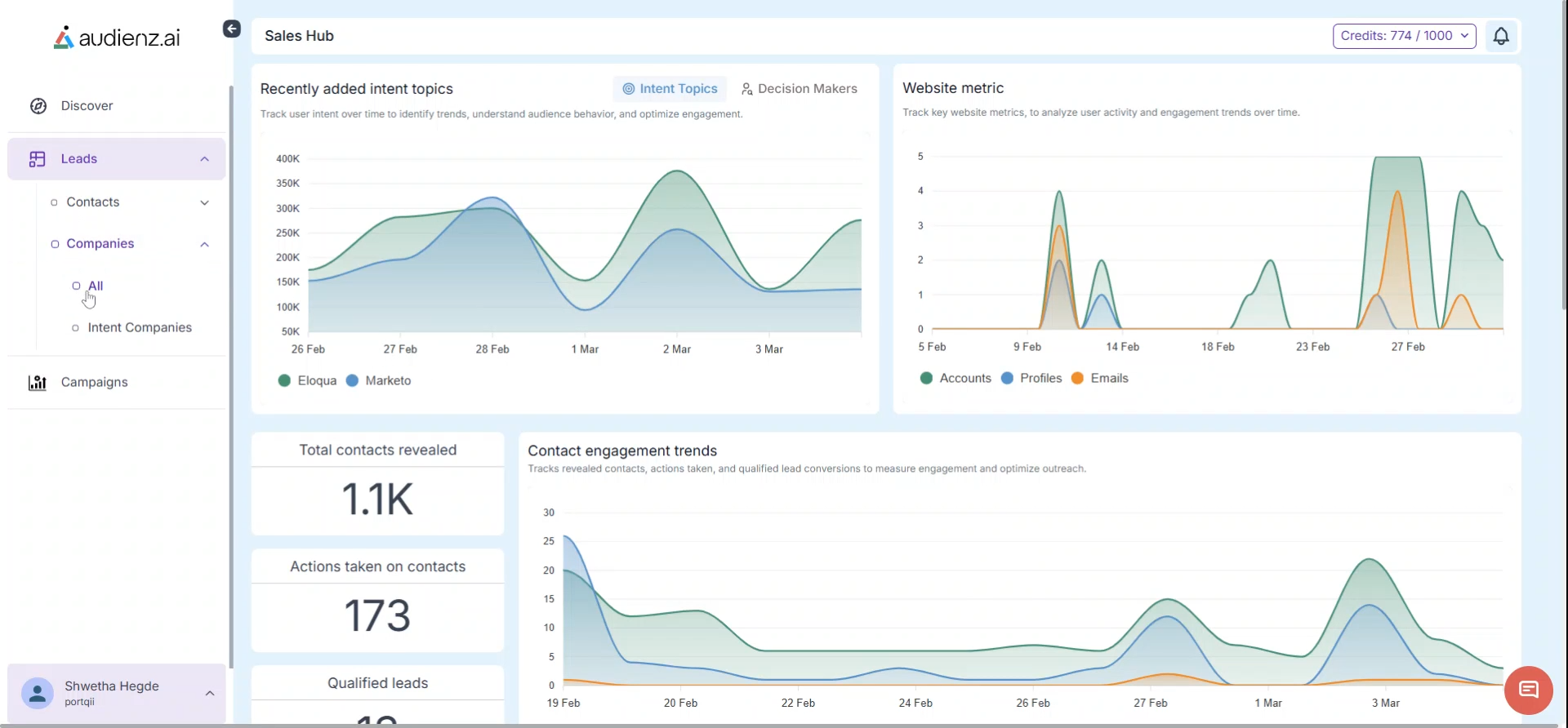Toggle Accounts series in Website metric legend
The height and width of the screenshot is (728, 1568).
click(955, 379)
